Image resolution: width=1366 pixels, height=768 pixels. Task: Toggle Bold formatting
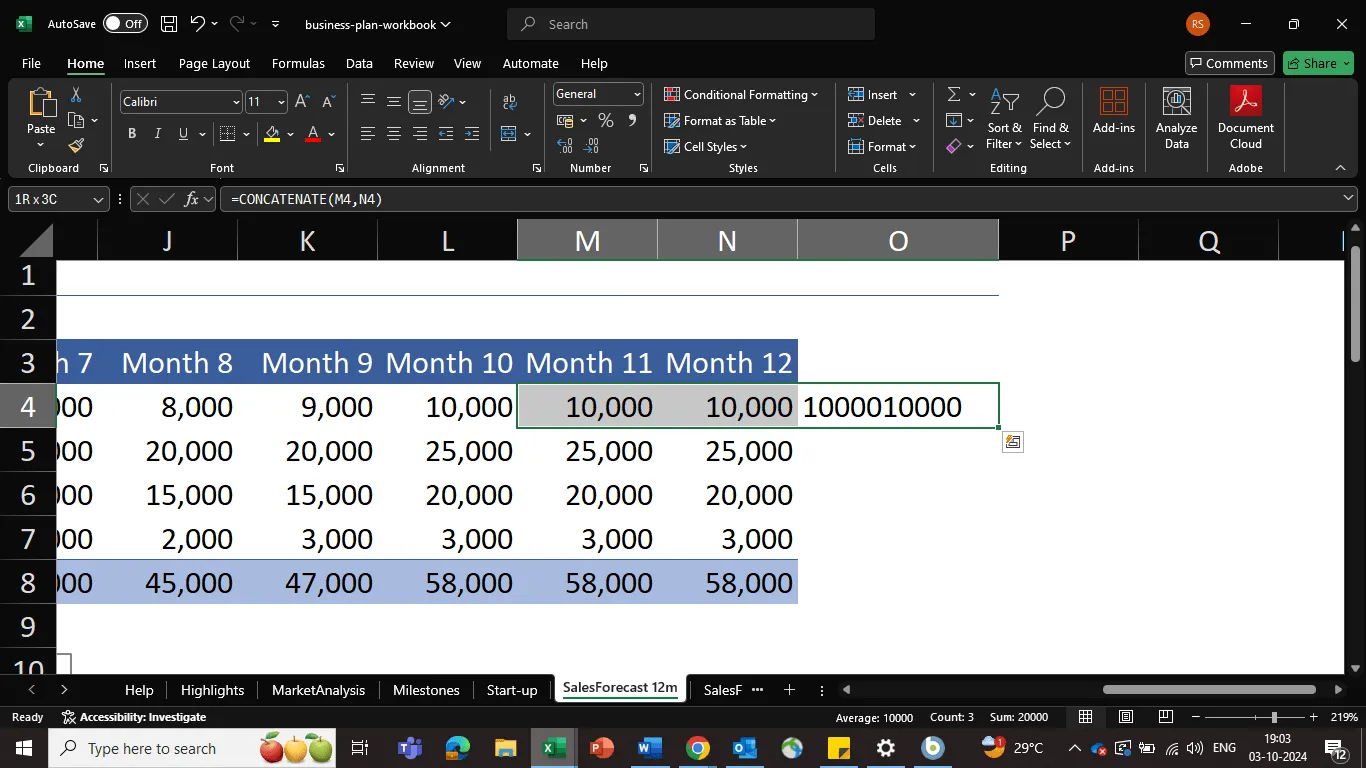click(132, 134)
